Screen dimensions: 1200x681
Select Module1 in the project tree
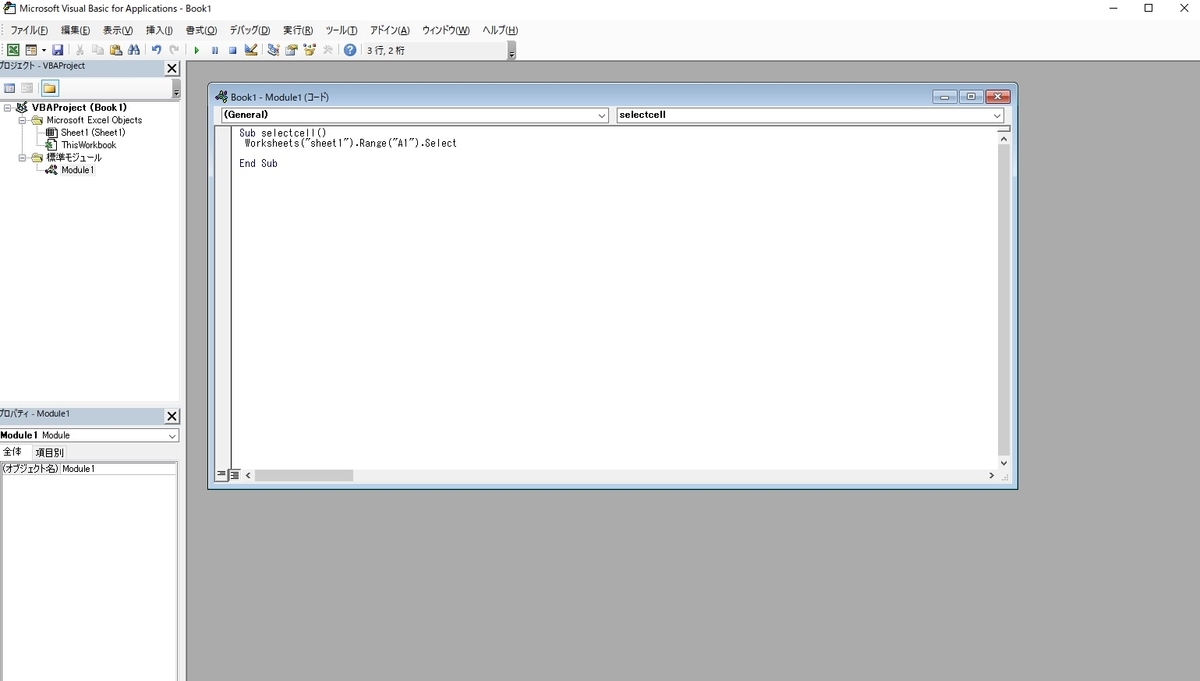[x=77, y=170]
